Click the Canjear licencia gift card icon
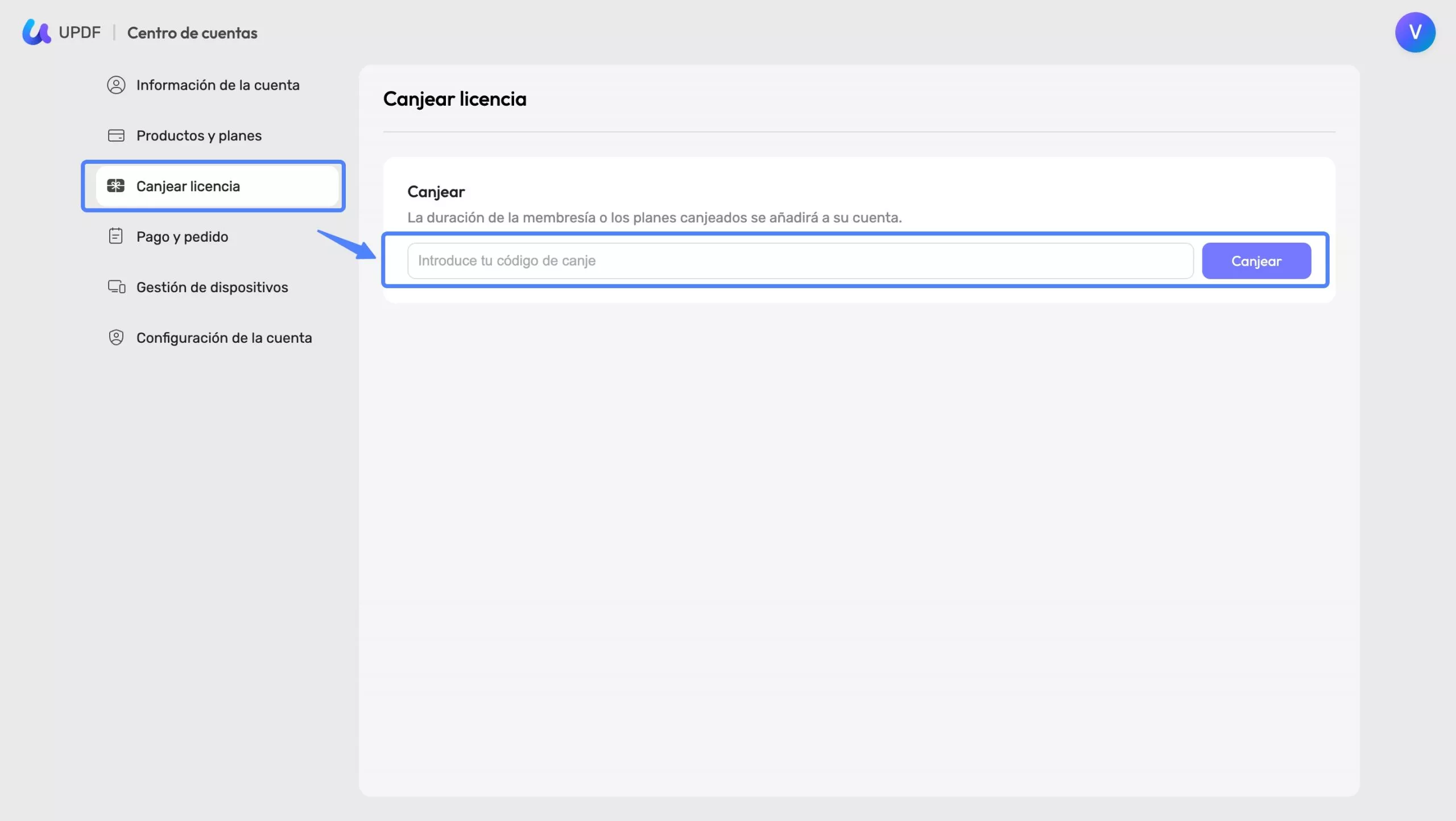Viewport: 1456px width, 821px height. (116, 186)
